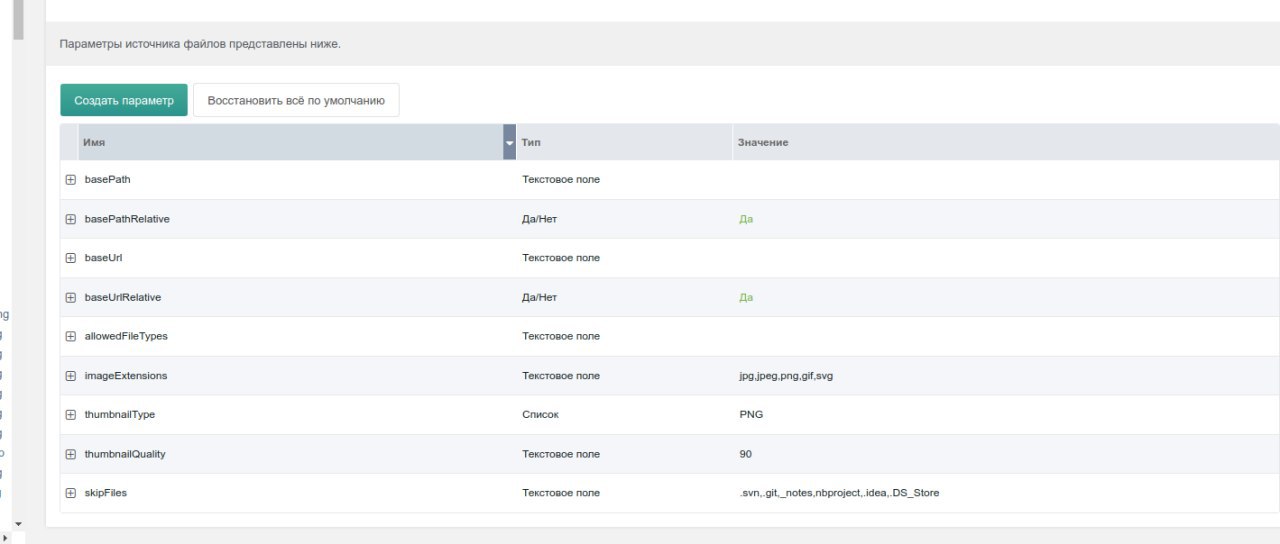Click the Создать параметр button

pos(124,100)
